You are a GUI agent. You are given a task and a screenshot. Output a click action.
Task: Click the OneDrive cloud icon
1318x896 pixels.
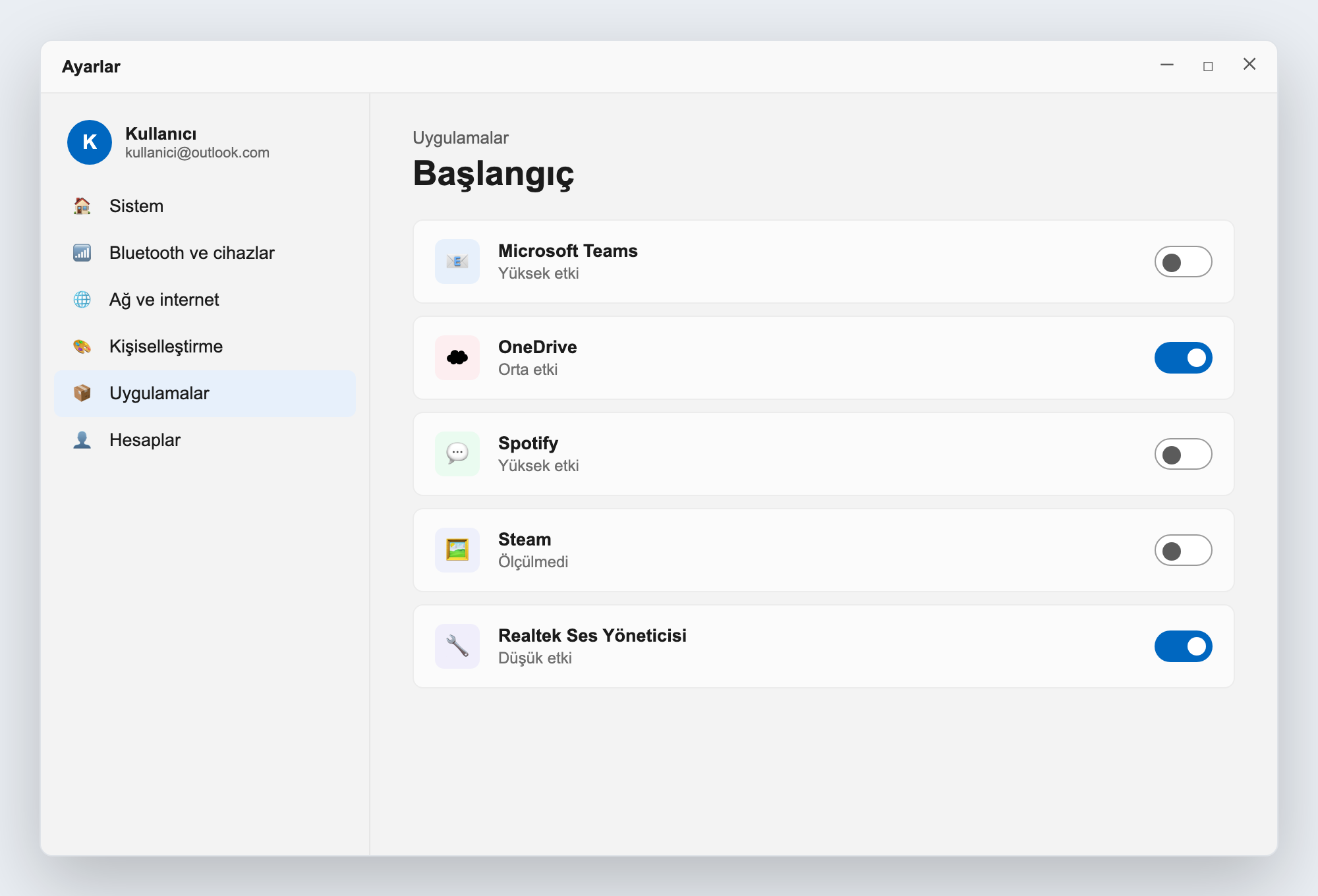pos(457,358)
